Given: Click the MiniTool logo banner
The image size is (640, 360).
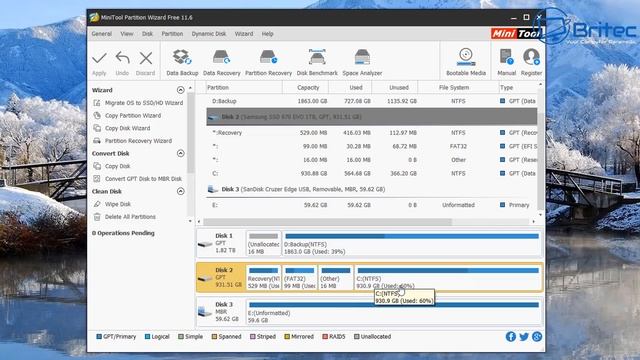Looking at the screenshot, I should coord(516,33).
